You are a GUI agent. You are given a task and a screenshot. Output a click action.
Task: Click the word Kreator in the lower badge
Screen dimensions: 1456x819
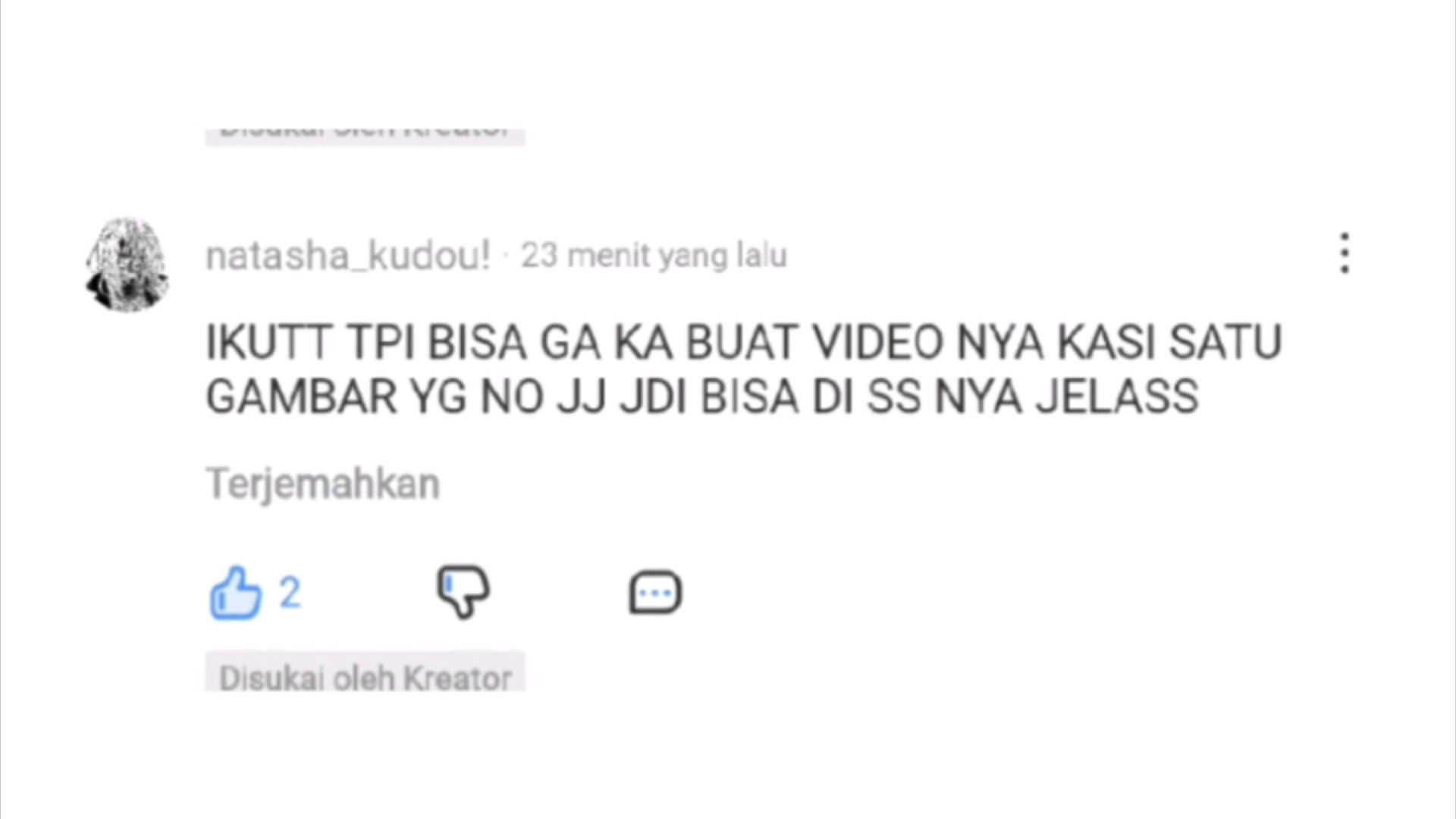tap(457, 678)
